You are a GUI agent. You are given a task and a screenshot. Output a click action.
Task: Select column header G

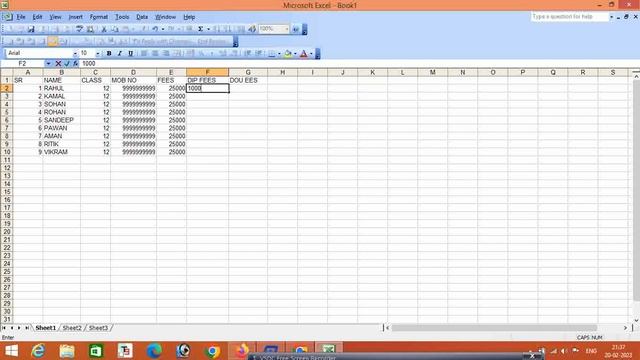[x=248, y=72]
